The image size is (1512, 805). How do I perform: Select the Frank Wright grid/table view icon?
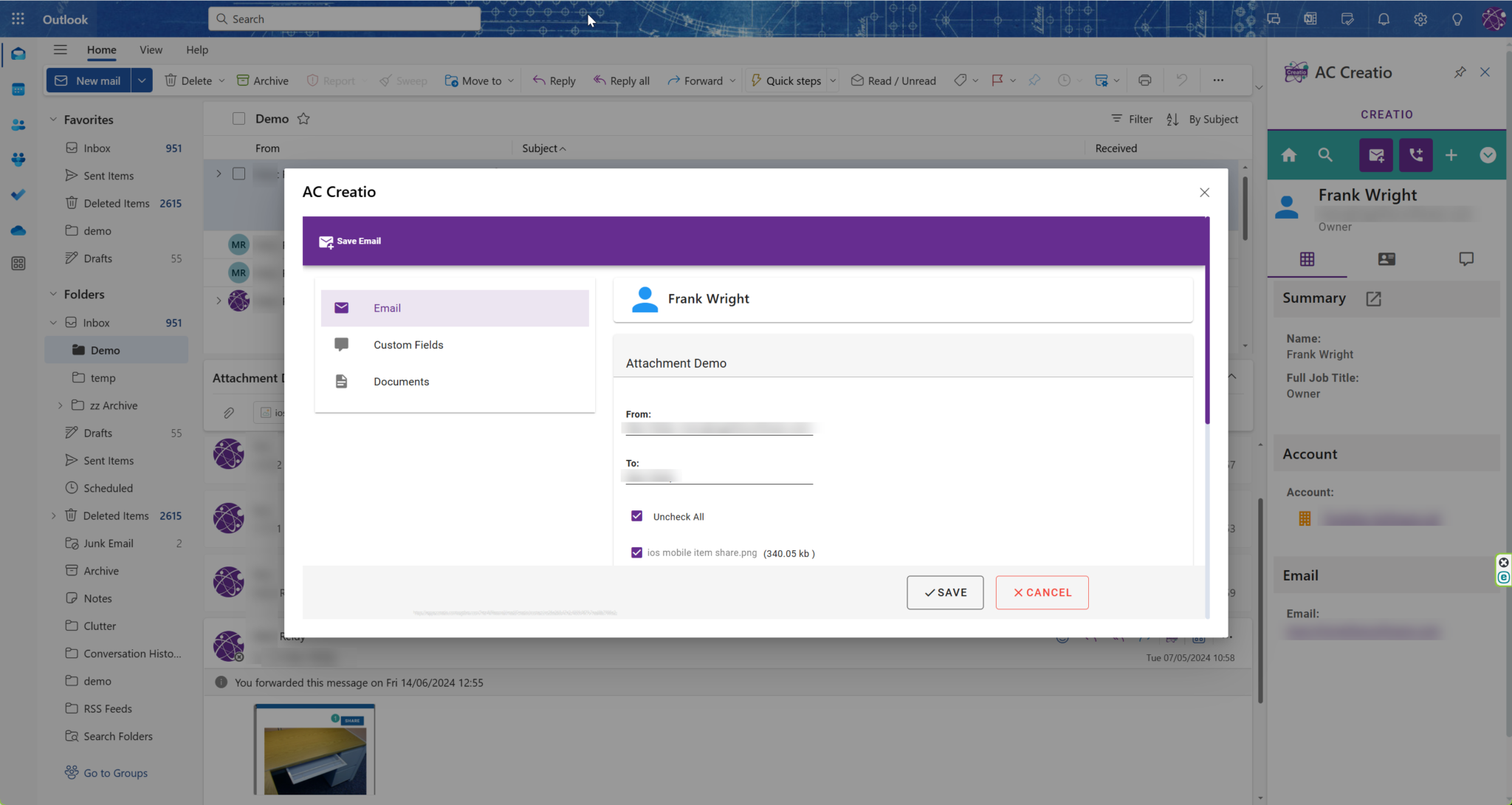[x=1307, y=259]
